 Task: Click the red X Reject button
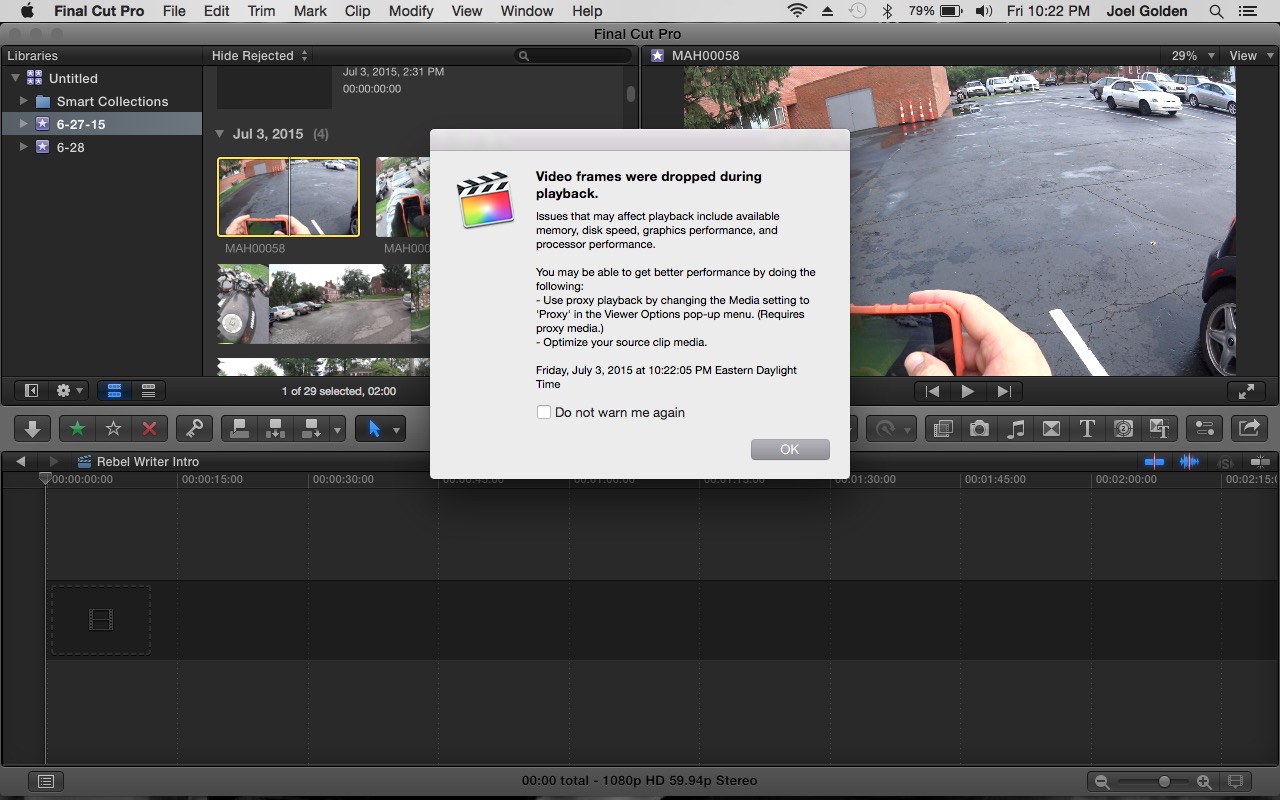click(149, 429)
